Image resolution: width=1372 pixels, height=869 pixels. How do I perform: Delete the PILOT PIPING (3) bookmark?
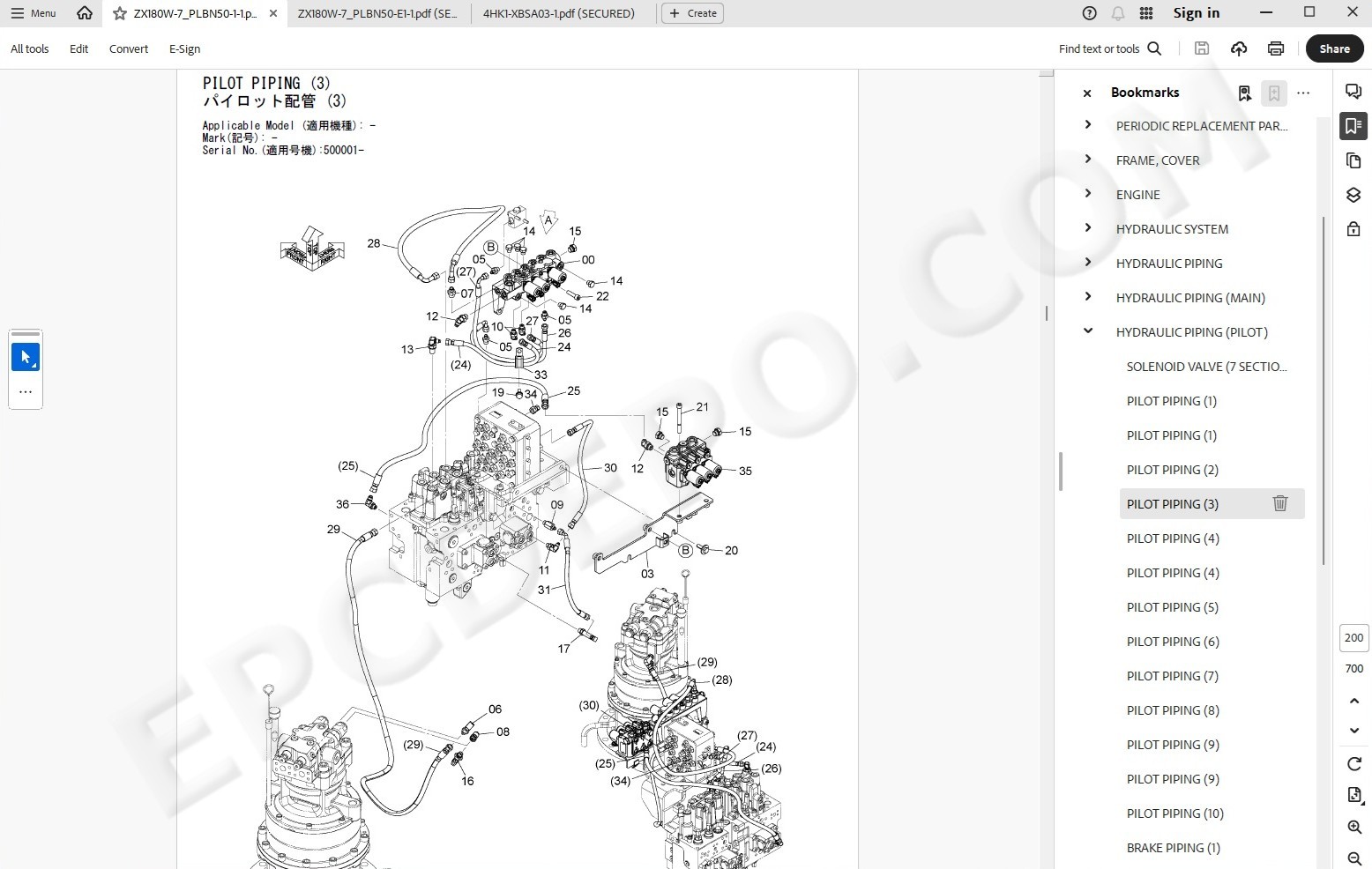(x=1280, y=503)
